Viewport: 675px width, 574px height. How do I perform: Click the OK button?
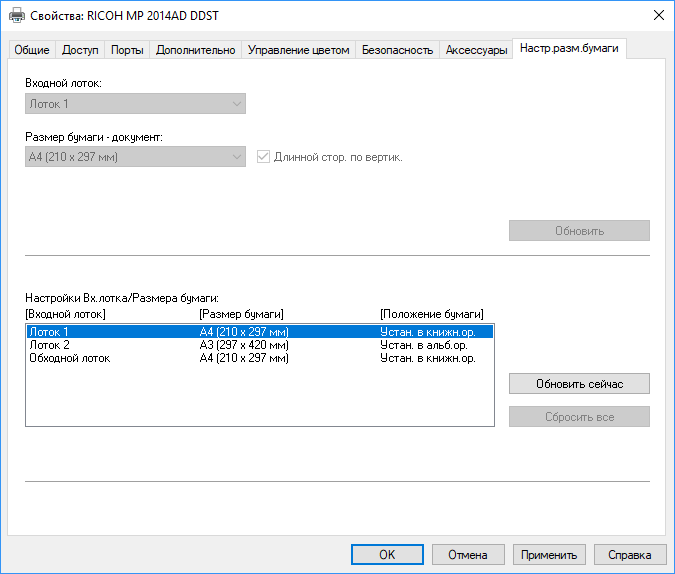387,554
